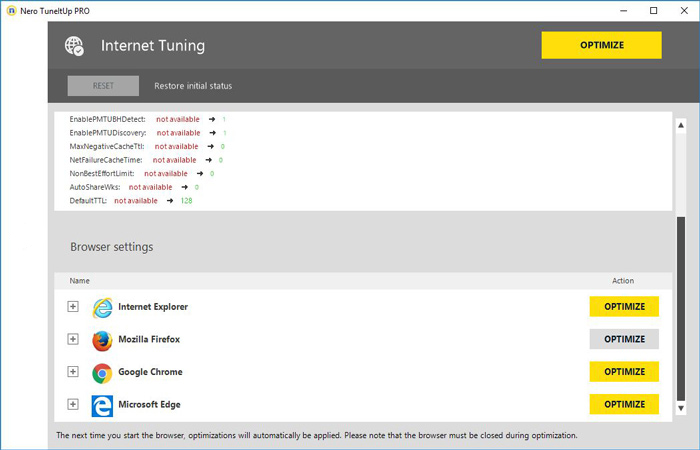Optimize Google Chrome settings

pyautogui.click(x=624, y=372)
